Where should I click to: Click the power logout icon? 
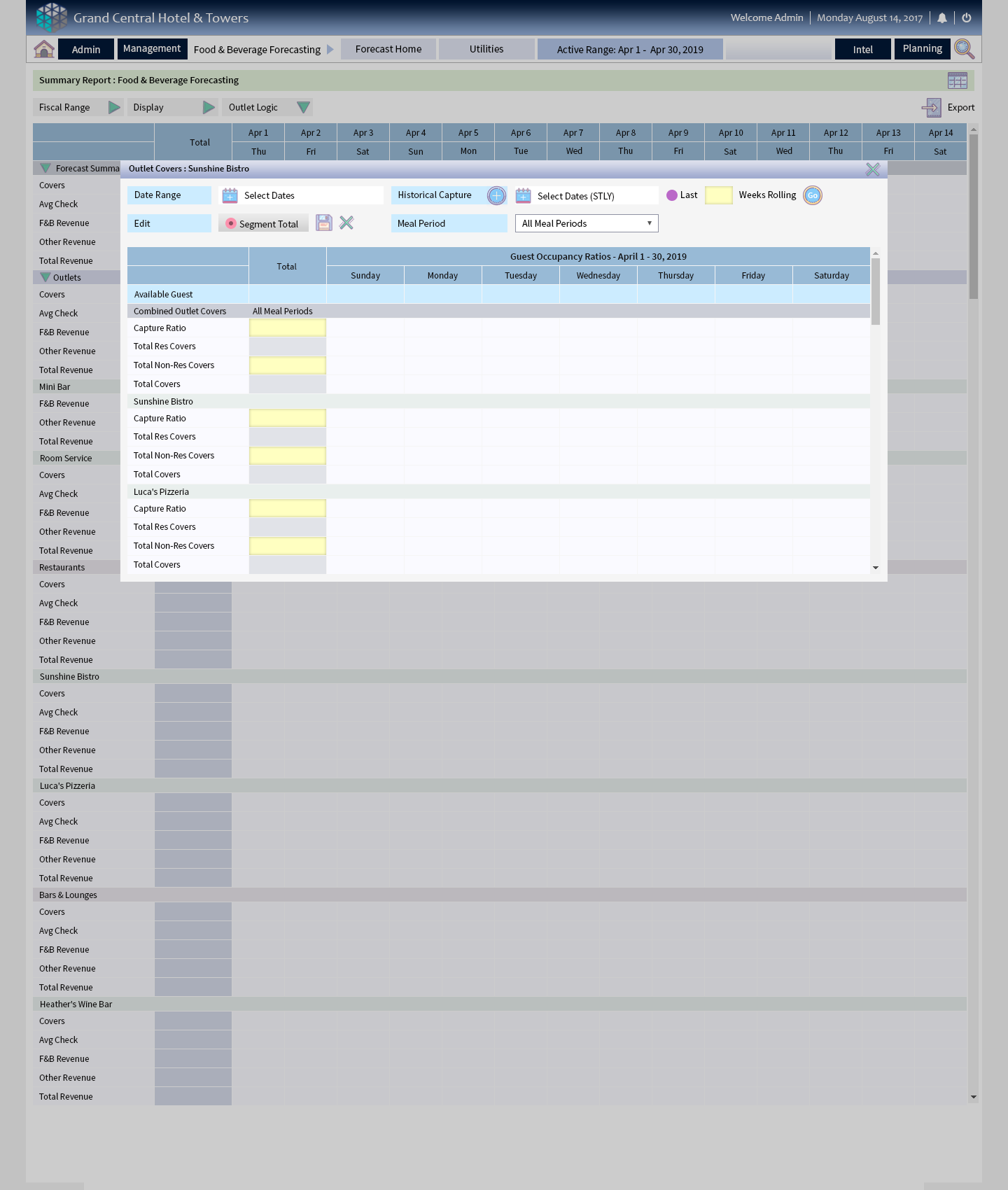point(967,18)
